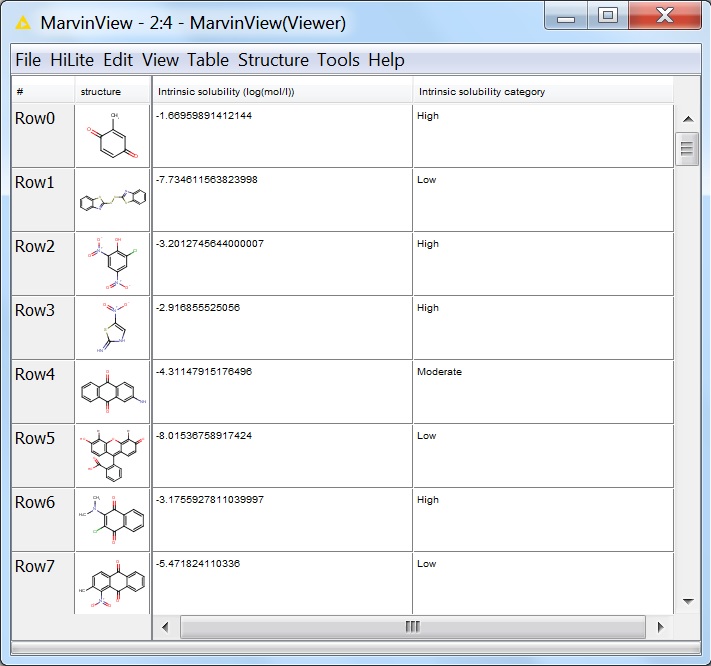Open the File menu
This screenshot has height=666, width=711.
coord(28,60)
